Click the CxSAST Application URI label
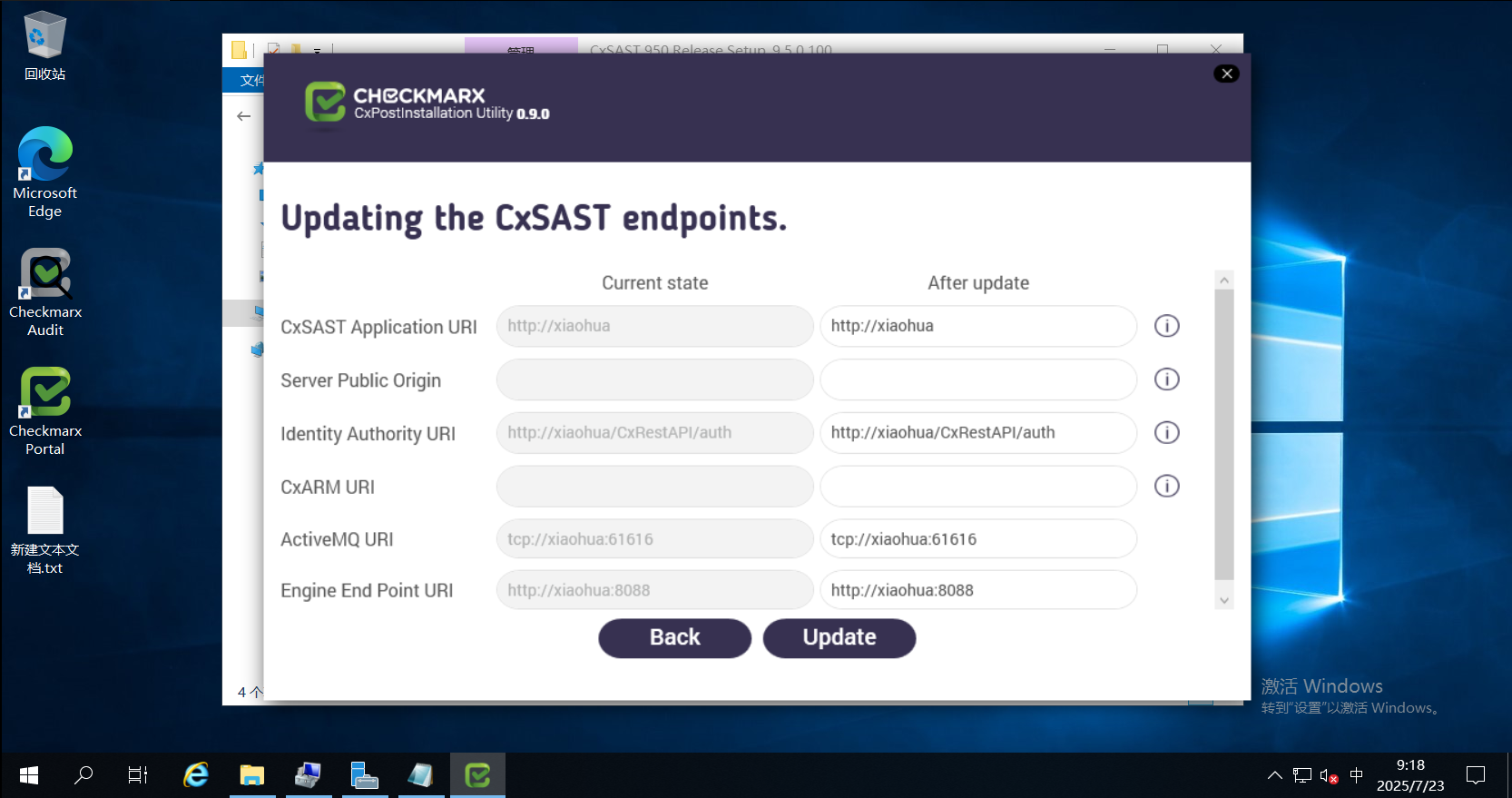This screenshot has height=798, width=1512. [378, 327]
